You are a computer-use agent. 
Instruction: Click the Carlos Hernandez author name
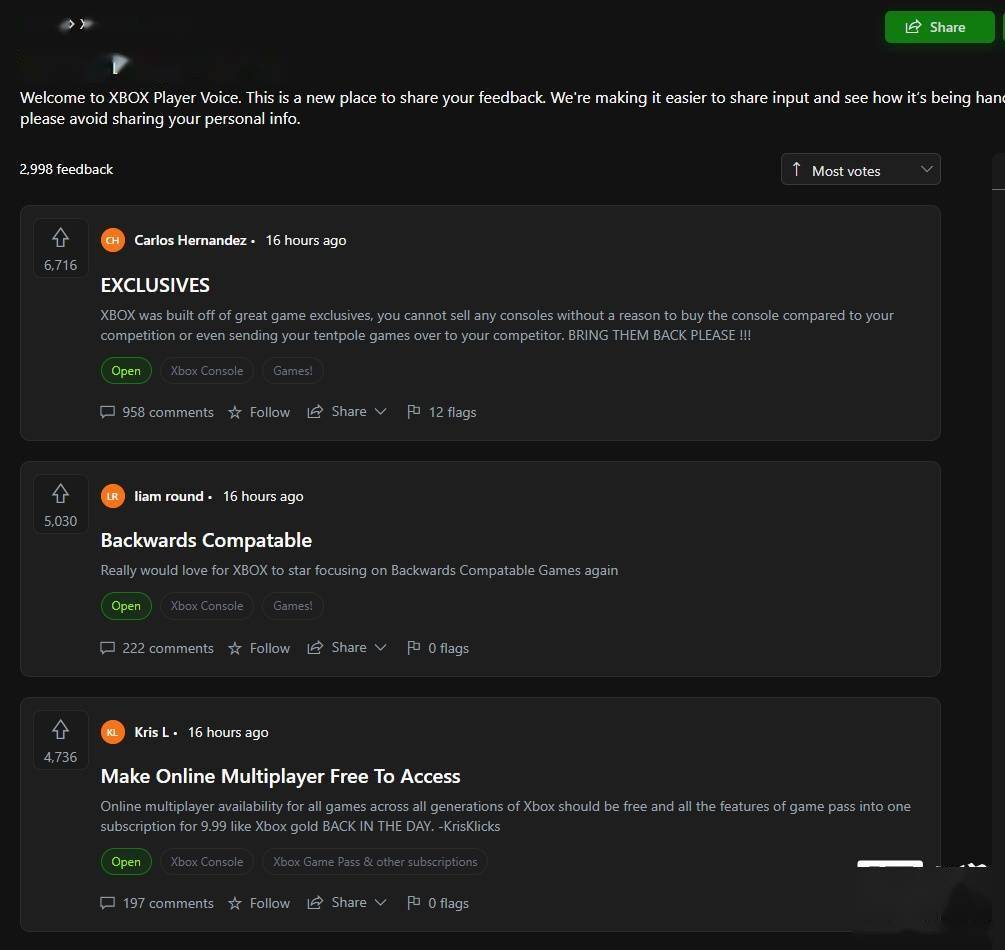(x=190, y=240)
